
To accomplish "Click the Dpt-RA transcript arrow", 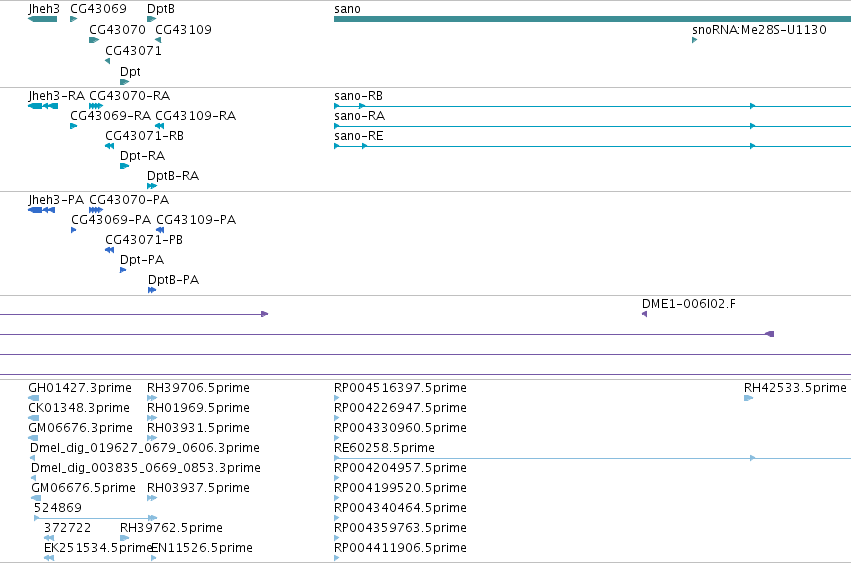I will pos(124,166).
